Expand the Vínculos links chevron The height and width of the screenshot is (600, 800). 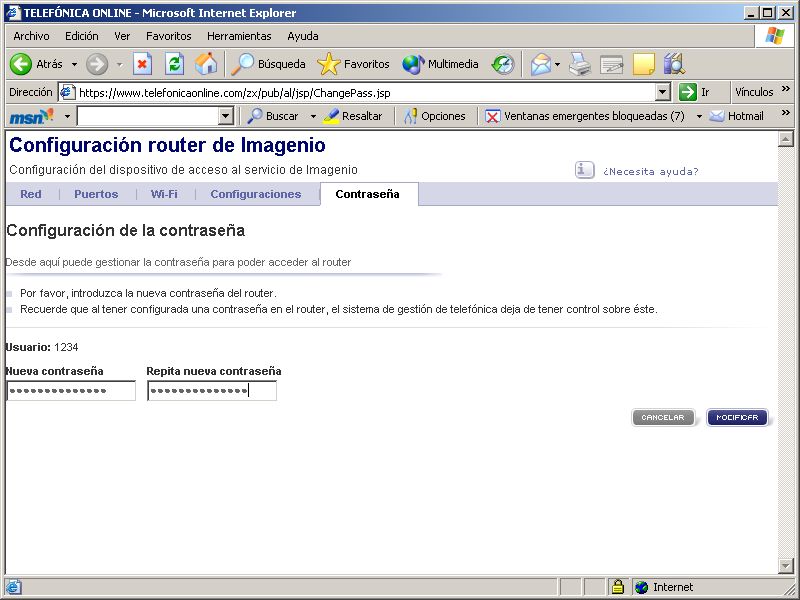coord(786,89)
